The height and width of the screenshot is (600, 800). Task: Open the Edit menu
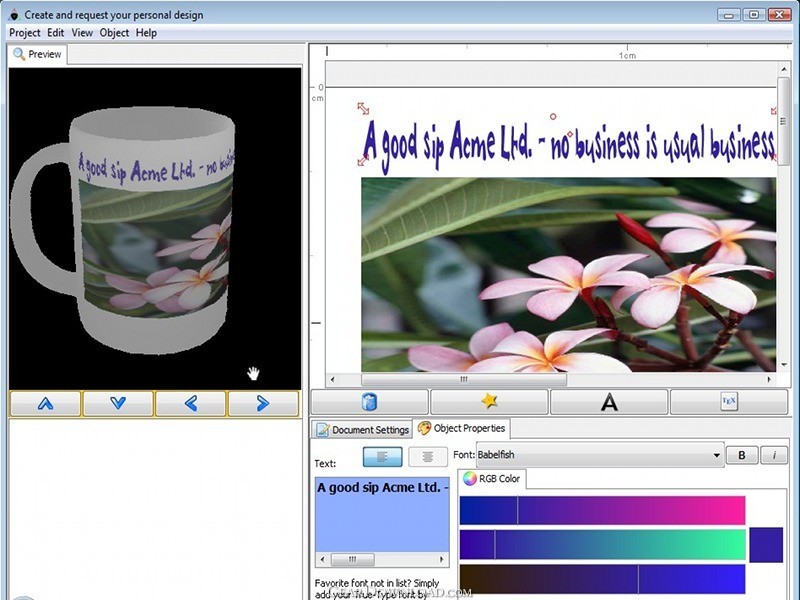[x=56, y=33]
